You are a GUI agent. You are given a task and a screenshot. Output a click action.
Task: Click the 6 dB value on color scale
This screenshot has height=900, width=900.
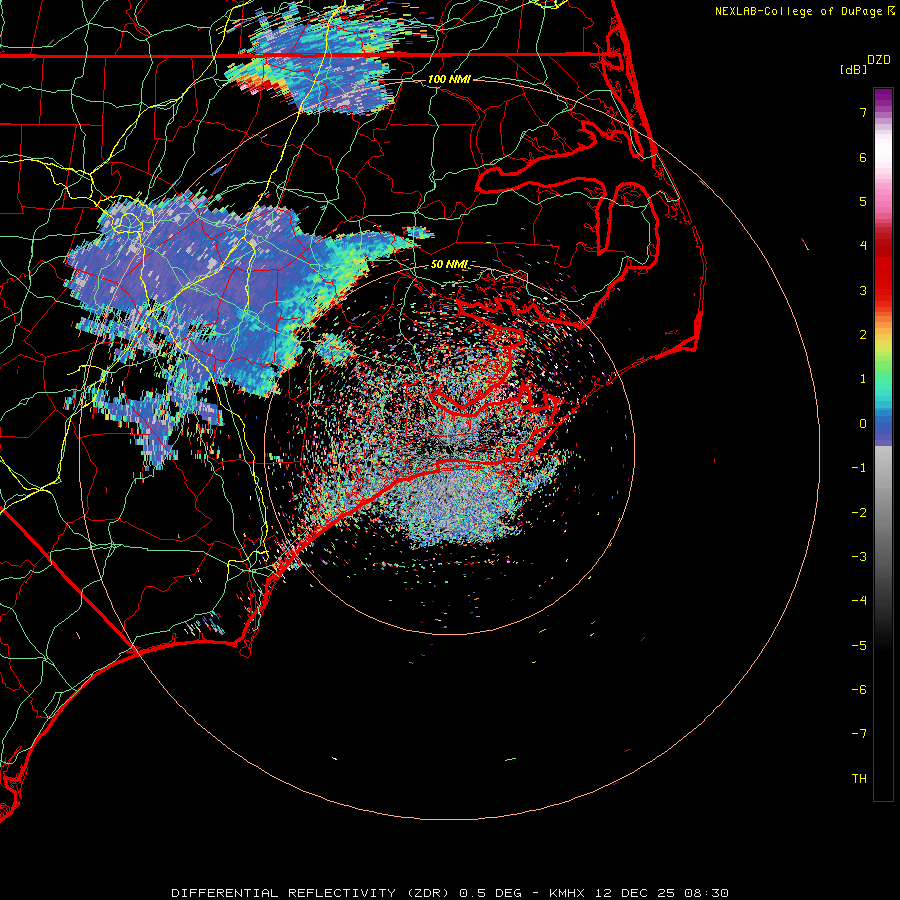pos(863,157)
